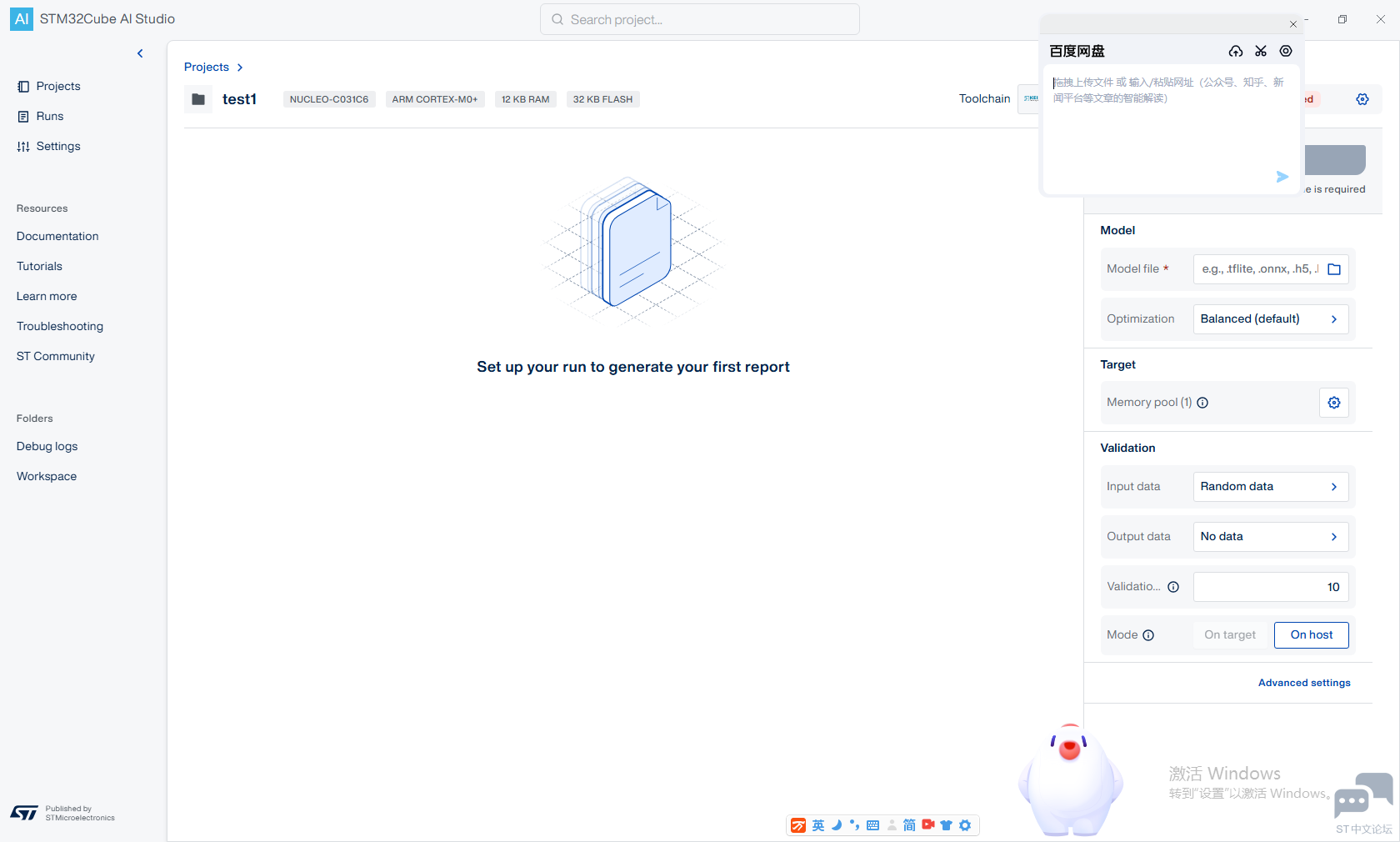Open the Output data No data dropdown

point(1271,537)
